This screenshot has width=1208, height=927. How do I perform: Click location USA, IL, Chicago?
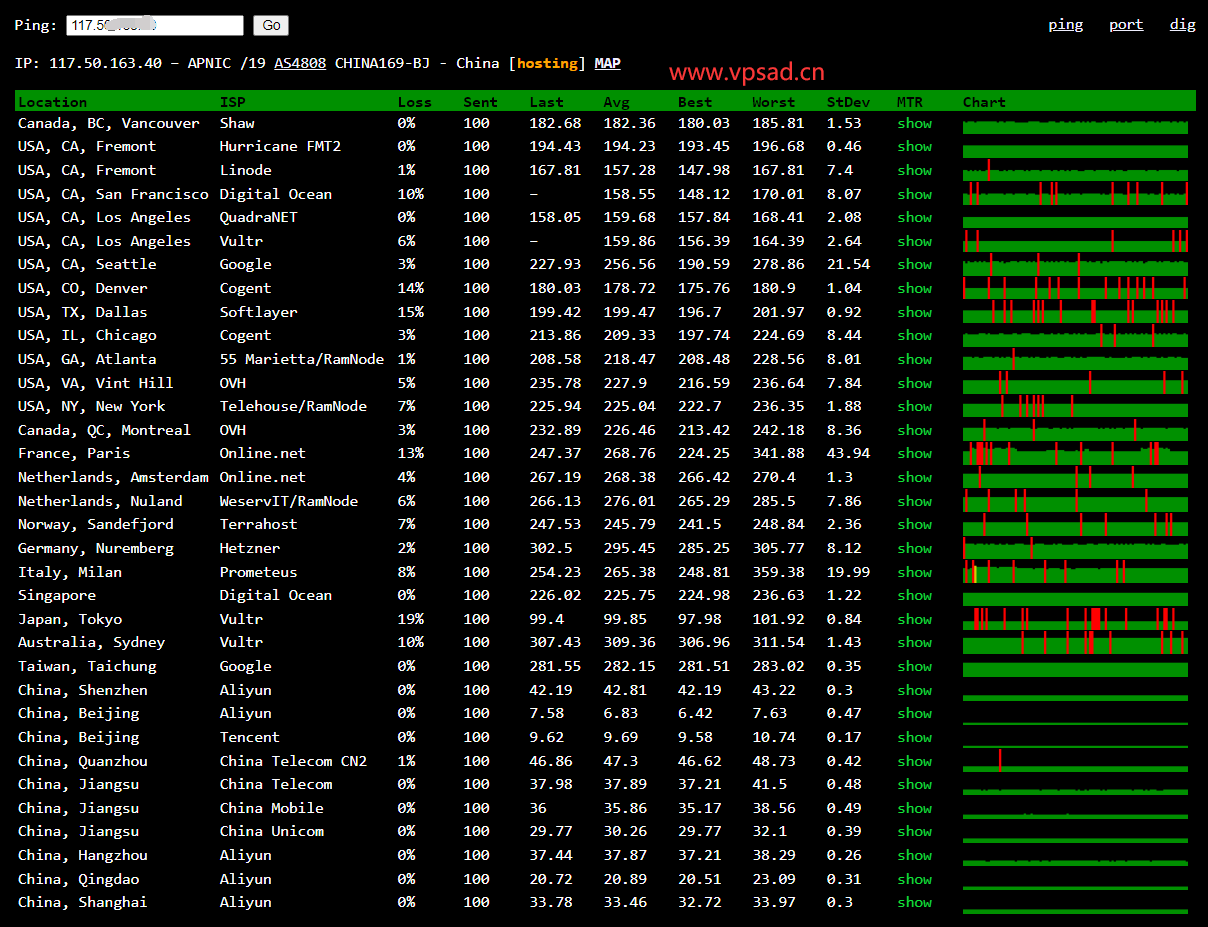click(87, 335)
